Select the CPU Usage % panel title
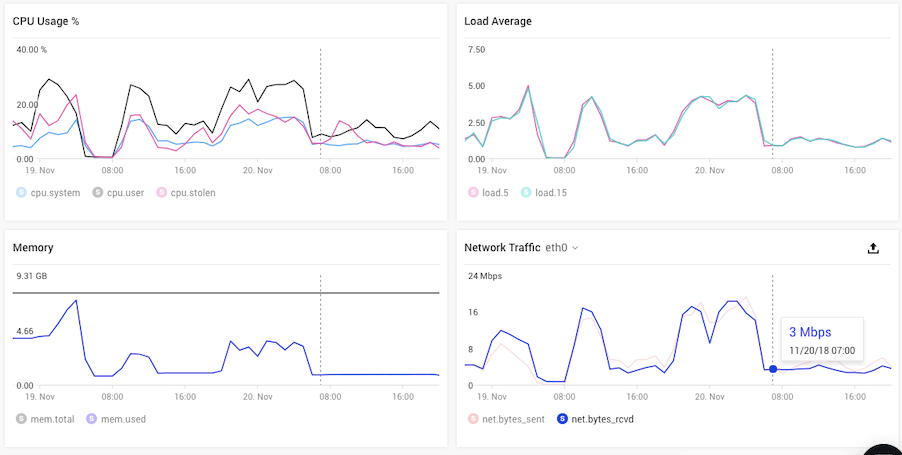The image size is (902, 455). (46, 21)
